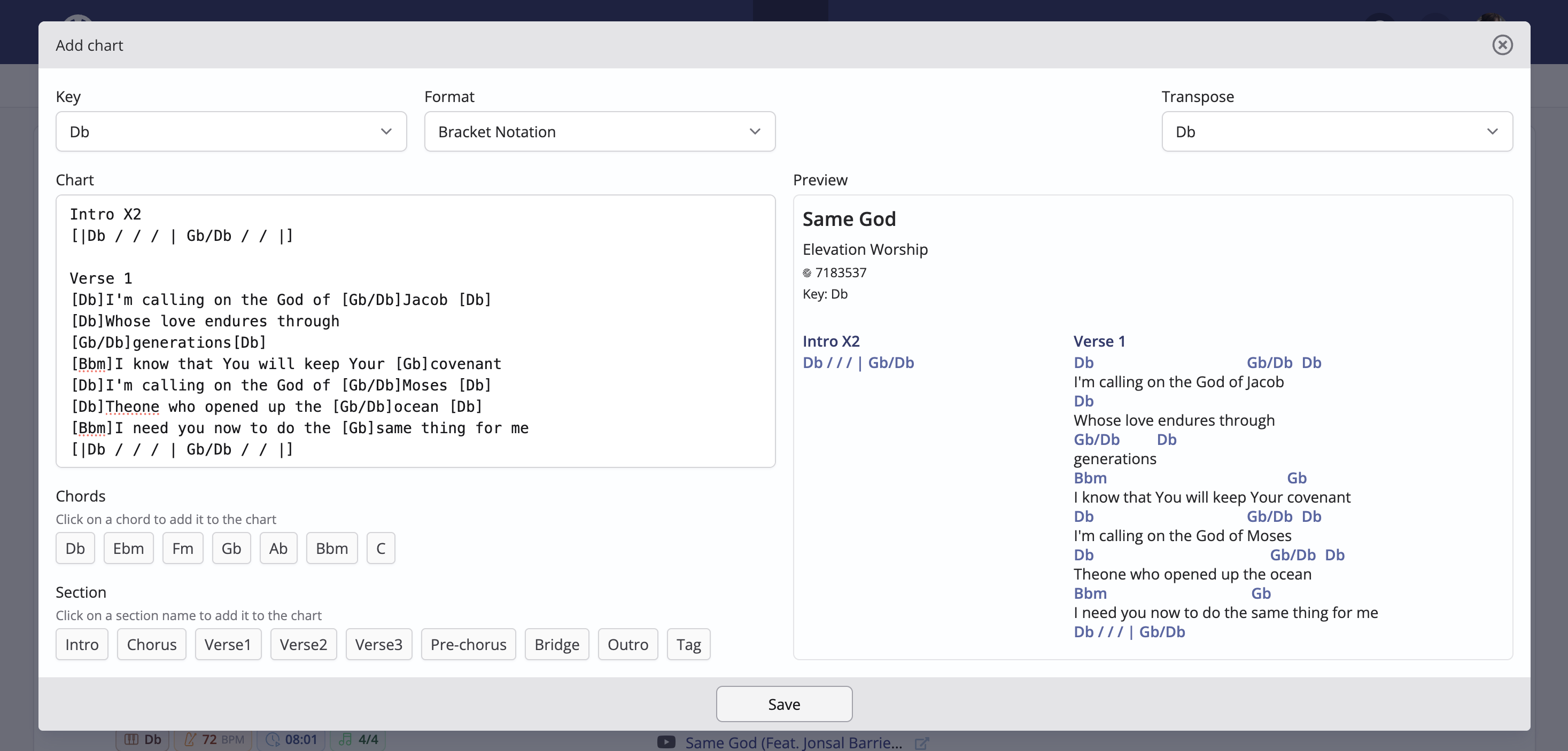Open the Format dropdown Bracket Notation
Screen dimensions: 1568x751
pyautogui.click(x=600, y=131)
